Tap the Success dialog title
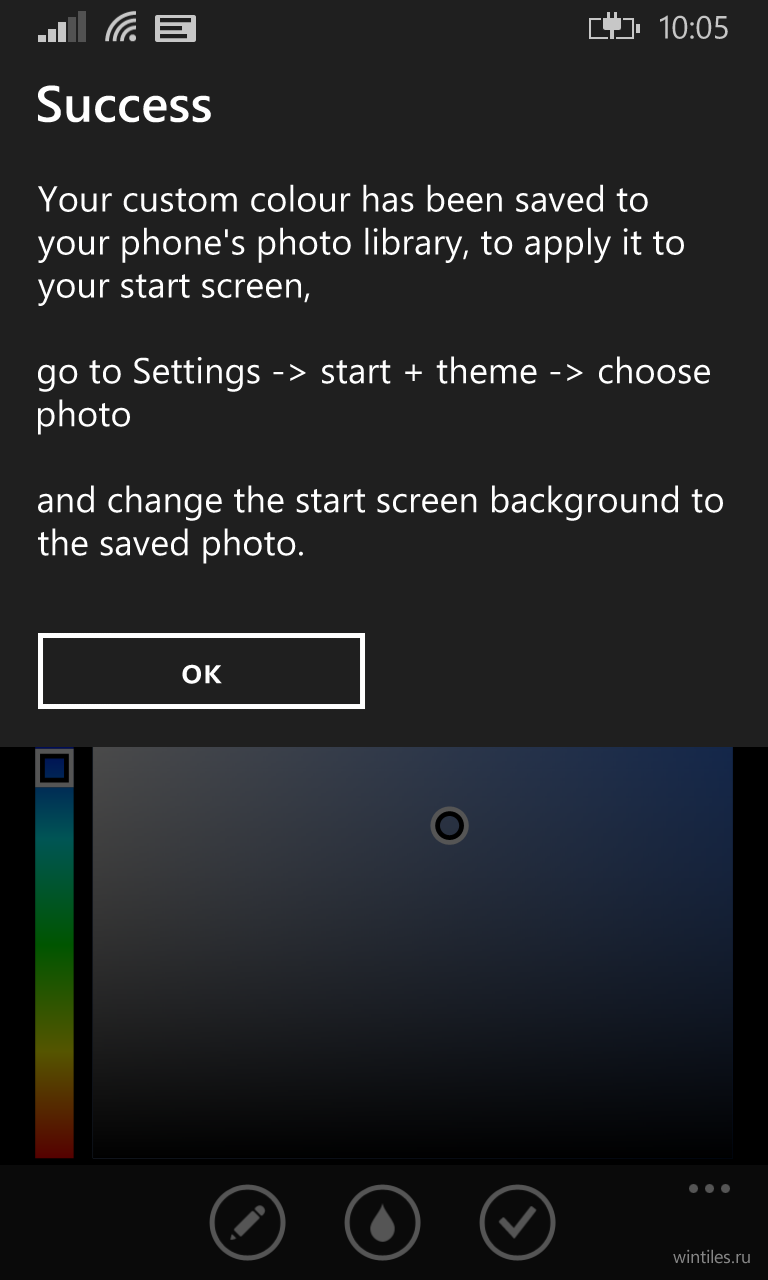768x1280 pixels. (124, 105)
